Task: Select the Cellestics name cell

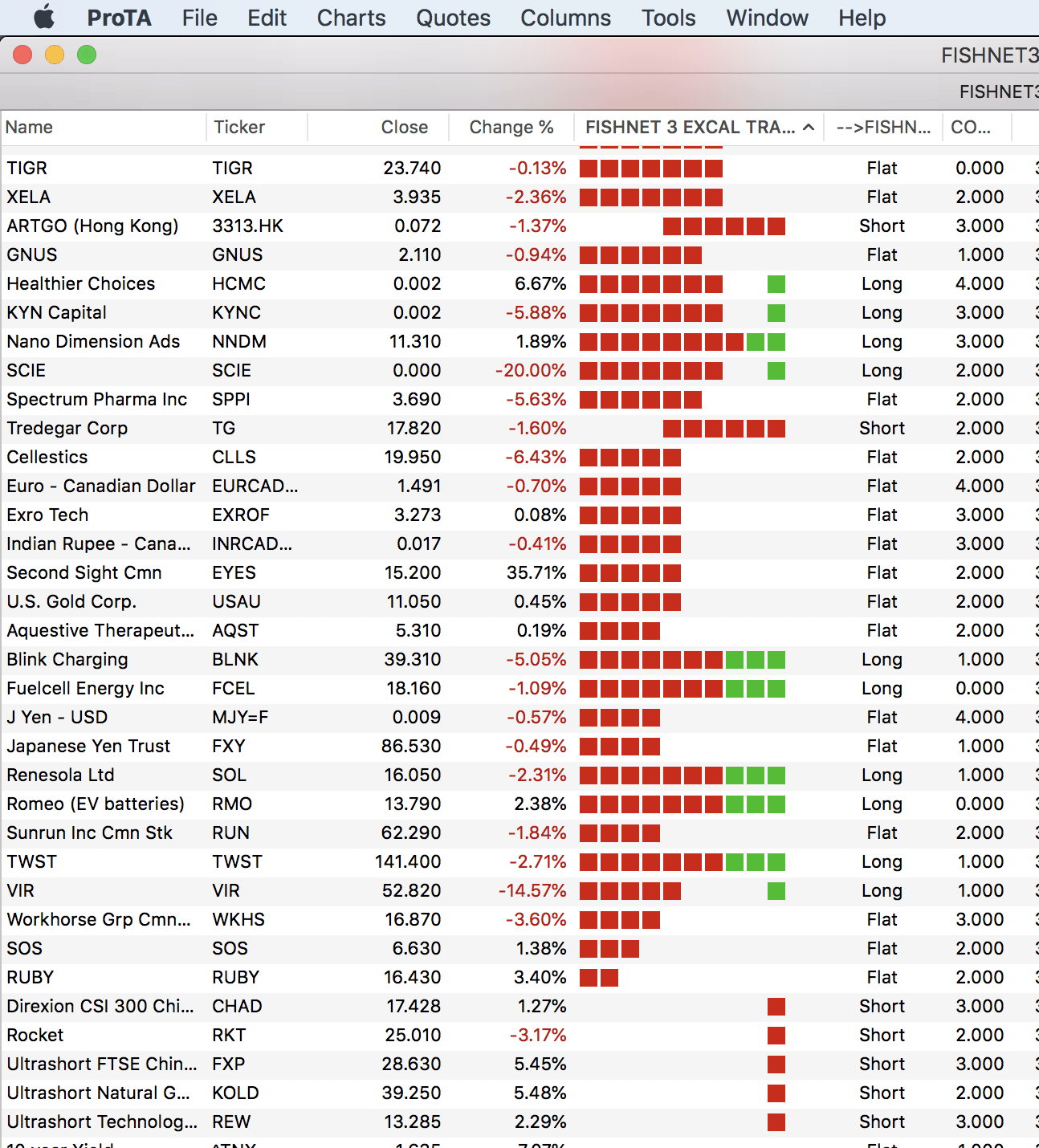Action: coord(47,458)
